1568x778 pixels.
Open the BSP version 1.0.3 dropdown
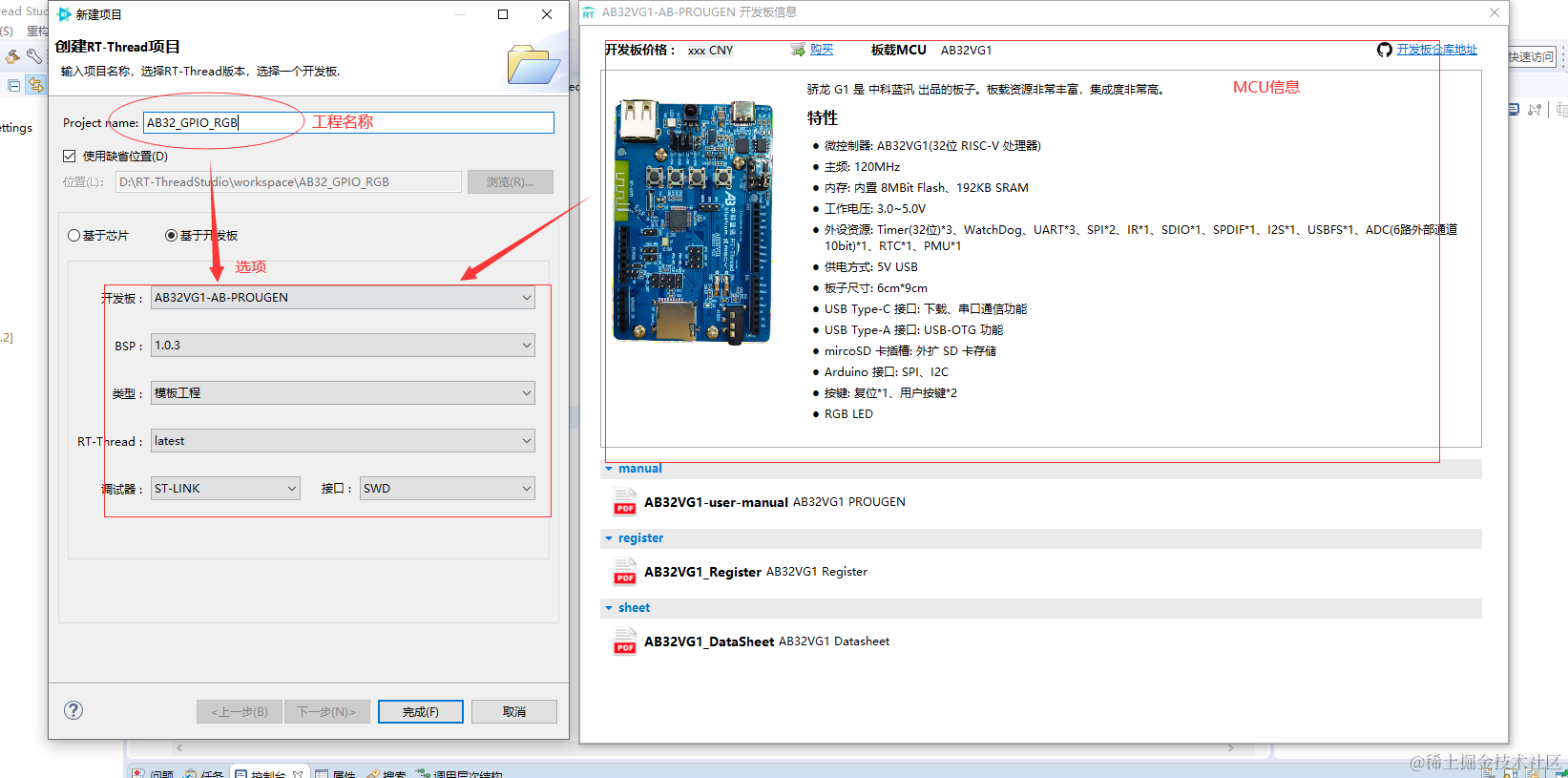click(343, 346)
